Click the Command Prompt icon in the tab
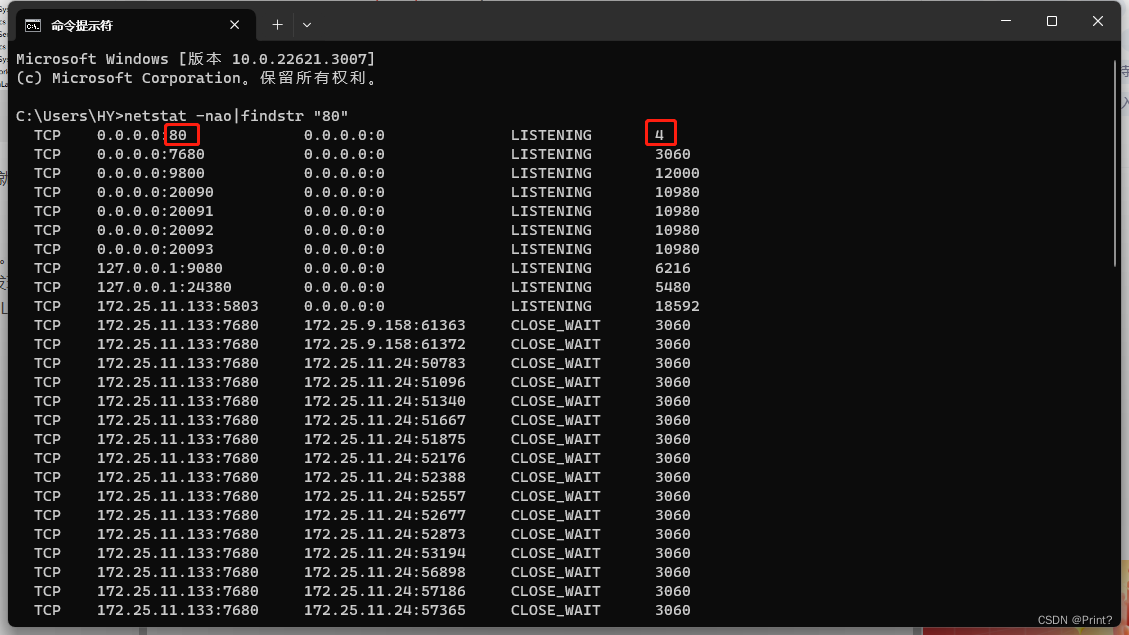The image size is (1129, 635). click(33, 25)
